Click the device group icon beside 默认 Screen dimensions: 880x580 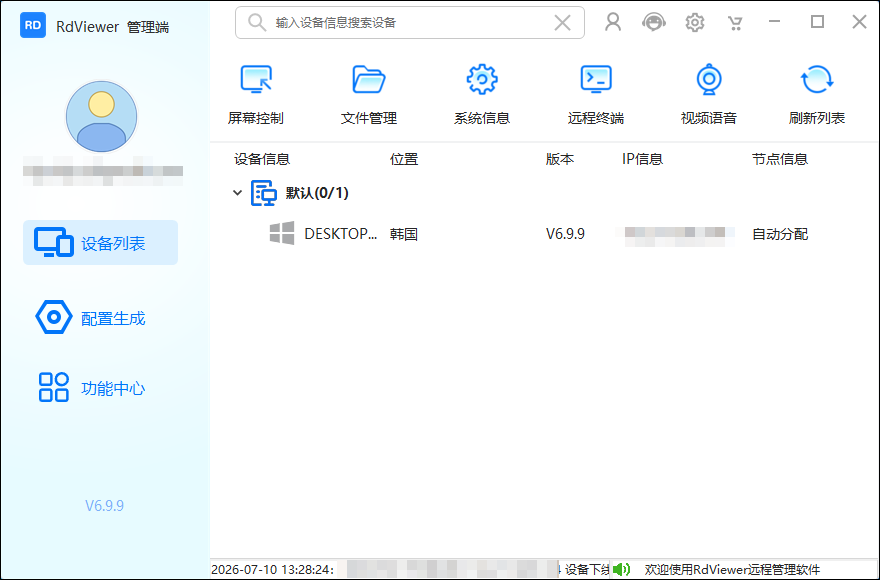click(263, 193)
